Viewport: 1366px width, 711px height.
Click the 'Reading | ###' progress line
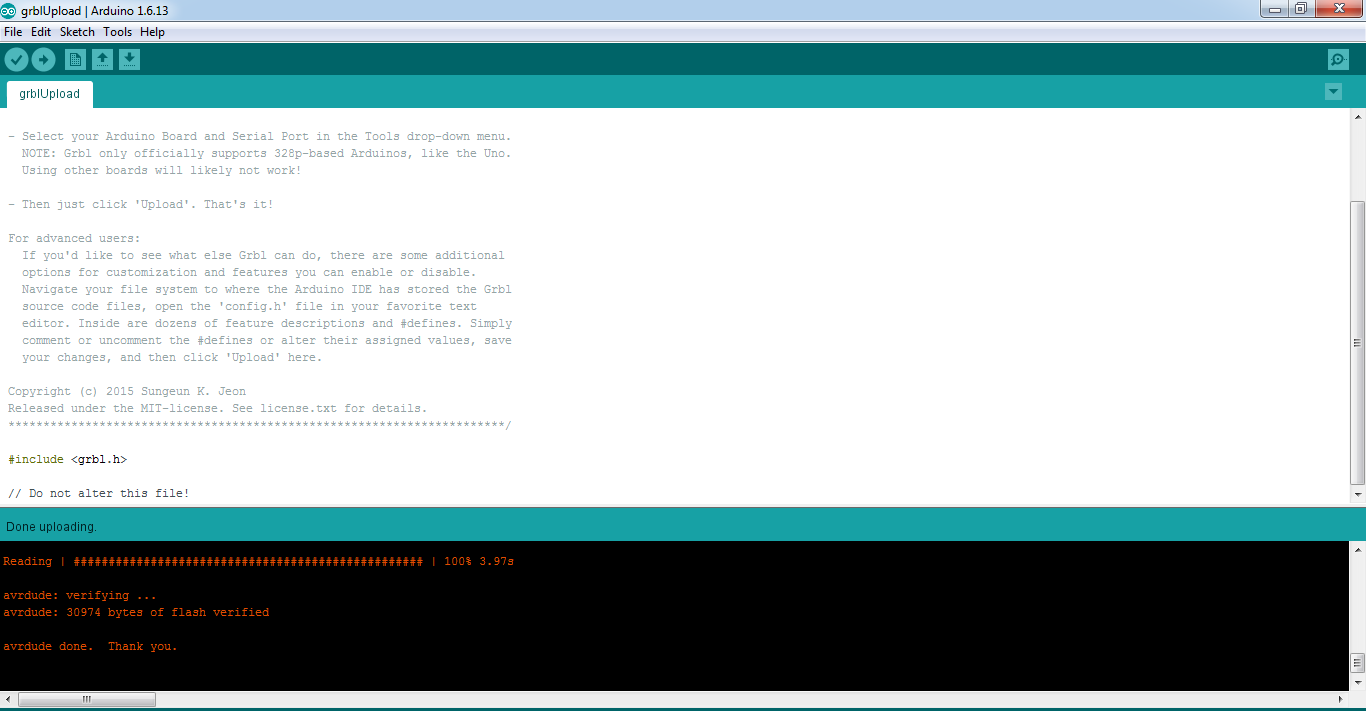258,561
